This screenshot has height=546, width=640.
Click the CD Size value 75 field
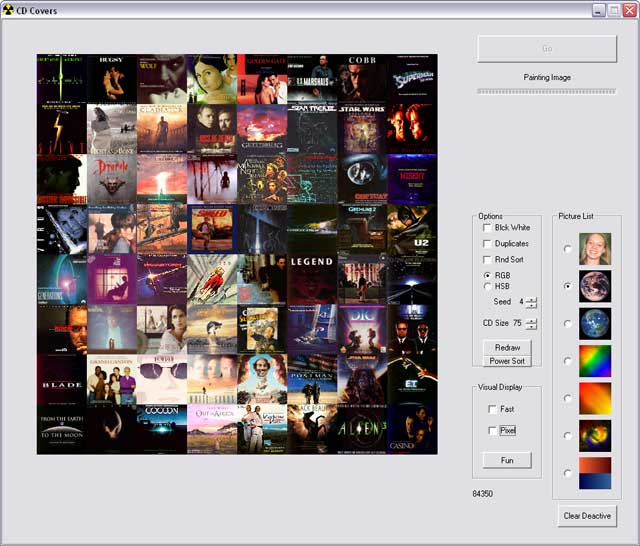[518, 323]
